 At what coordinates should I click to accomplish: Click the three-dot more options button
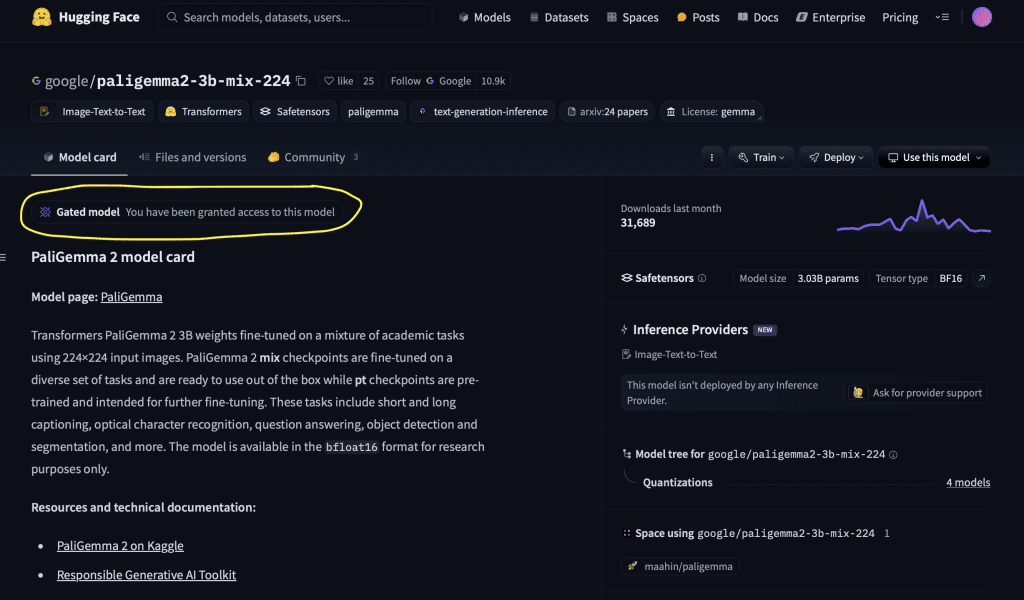click(711, 157)
